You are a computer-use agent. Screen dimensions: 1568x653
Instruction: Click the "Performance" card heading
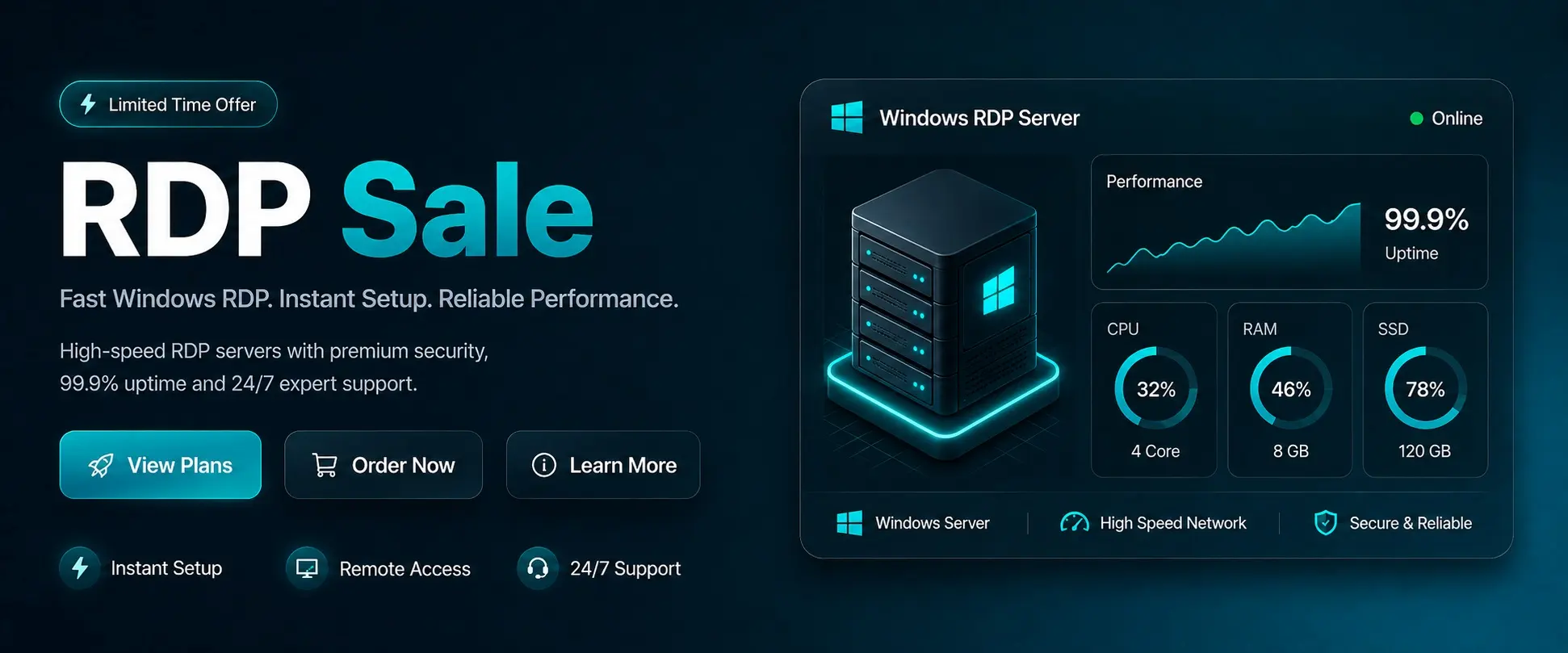(x=1154, y=182)
